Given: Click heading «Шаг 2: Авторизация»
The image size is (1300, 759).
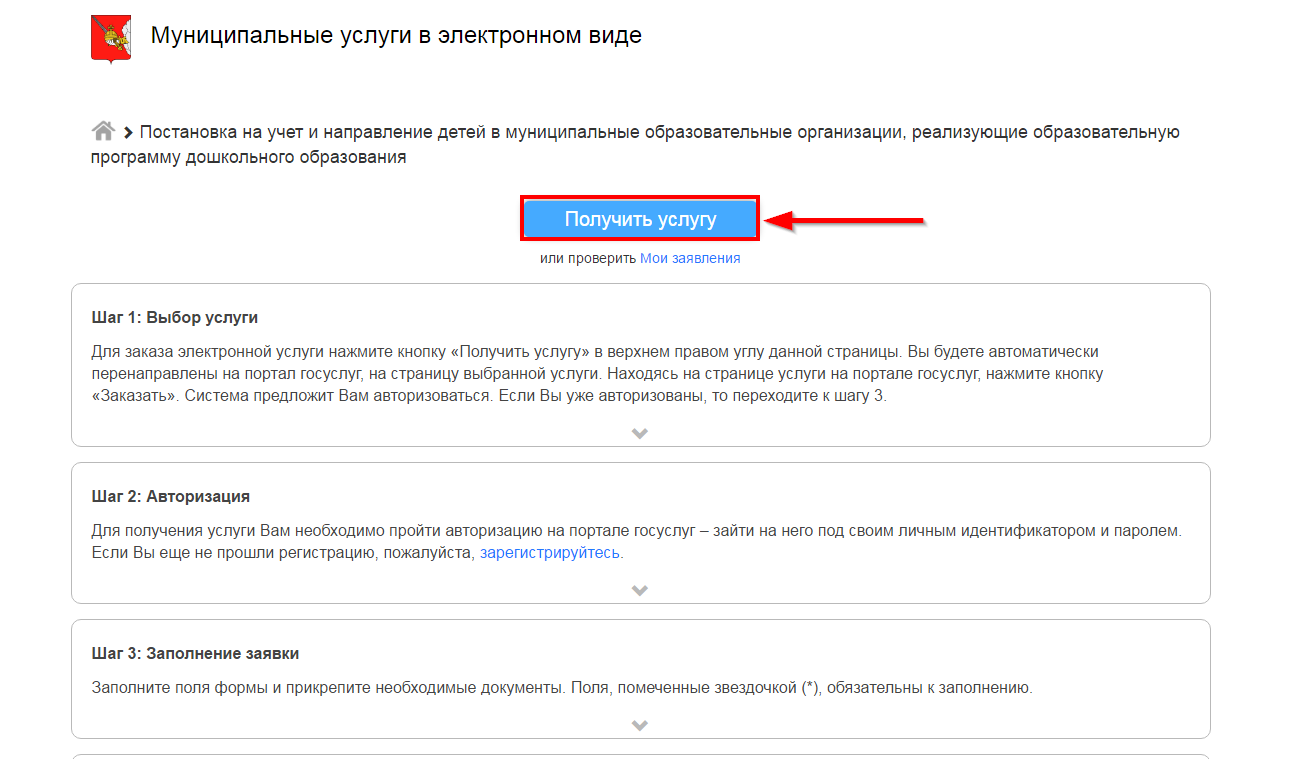Looking at the screenshot, I should [x=170, y=496].
